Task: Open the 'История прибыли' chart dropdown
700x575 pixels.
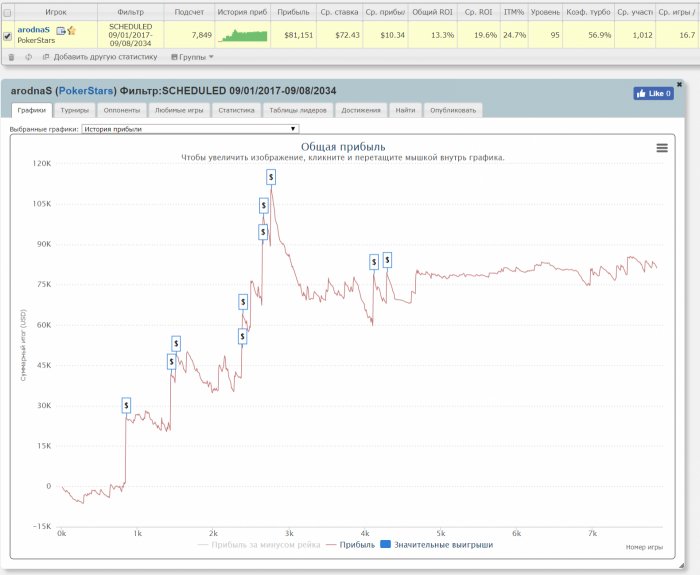Action: [190, 129]
